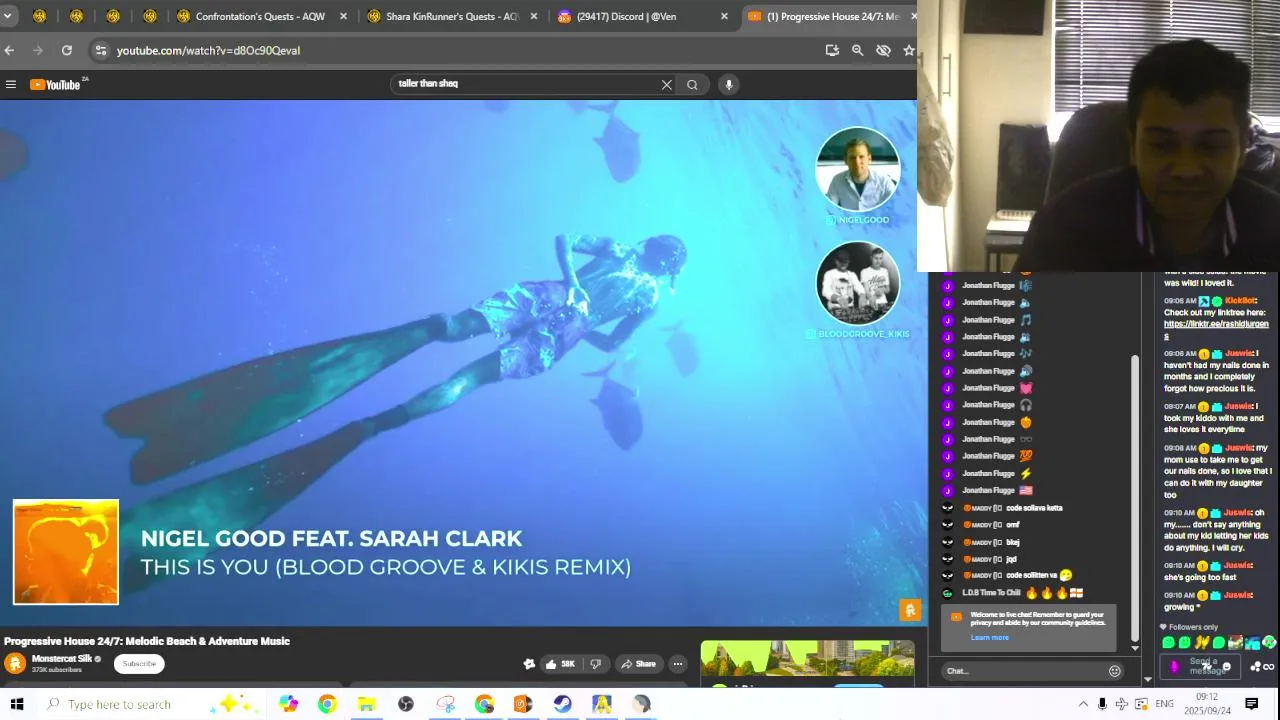Submit search with the magnifier button
Image resolution: width=1280 pixels, height=720 pixels.
click(x=692, y=85)
